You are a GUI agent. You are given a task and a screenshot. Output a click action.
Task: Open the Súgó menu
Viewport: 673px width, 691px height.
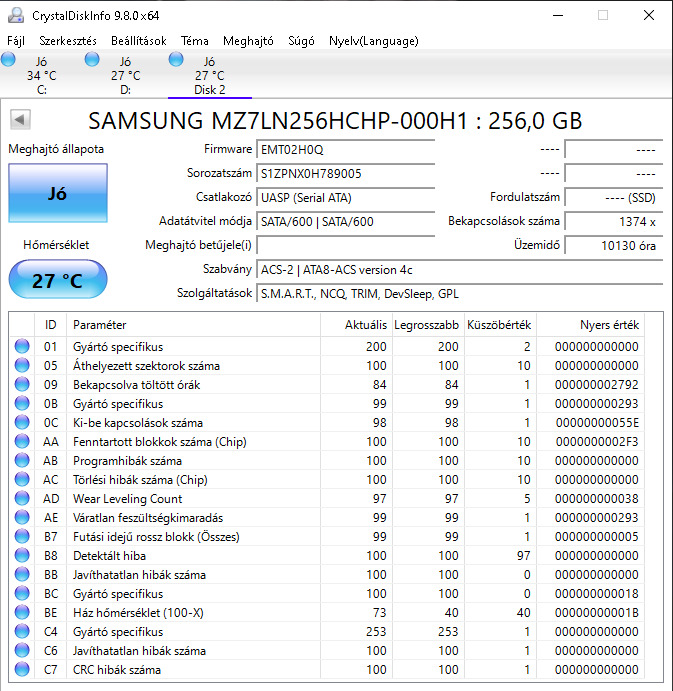pyautogui.click(x=301, y=41)
